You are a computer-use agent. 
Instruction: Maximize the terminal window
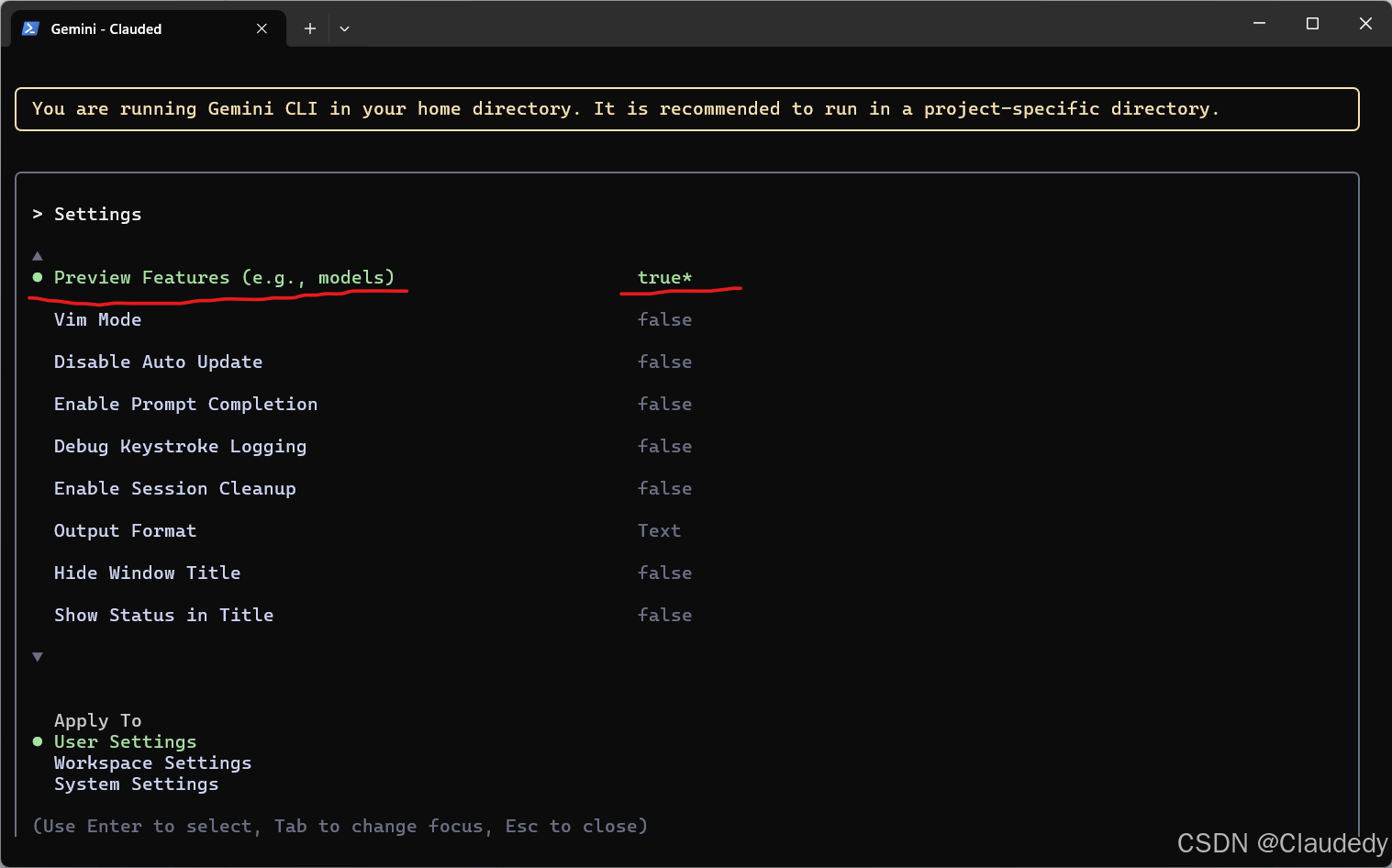click(x=1312, y=24)
